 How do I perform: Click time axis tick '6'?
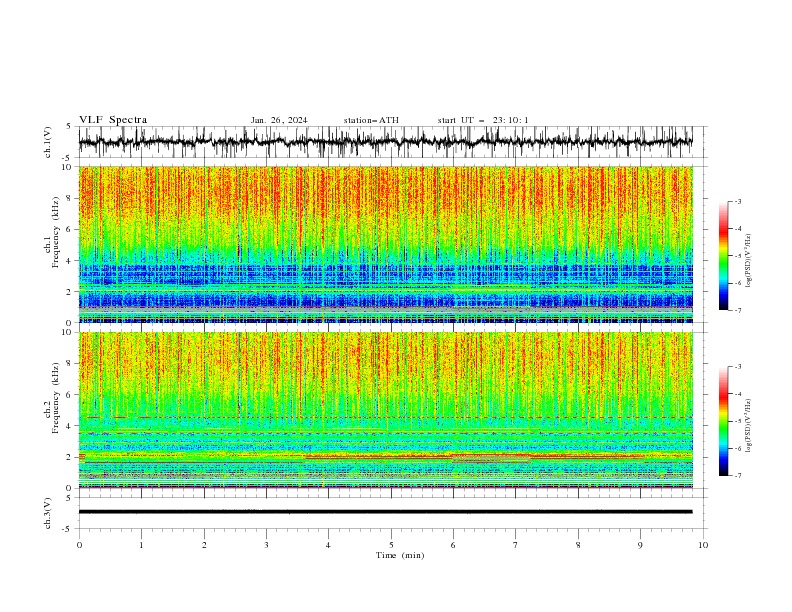click(453, 545)
